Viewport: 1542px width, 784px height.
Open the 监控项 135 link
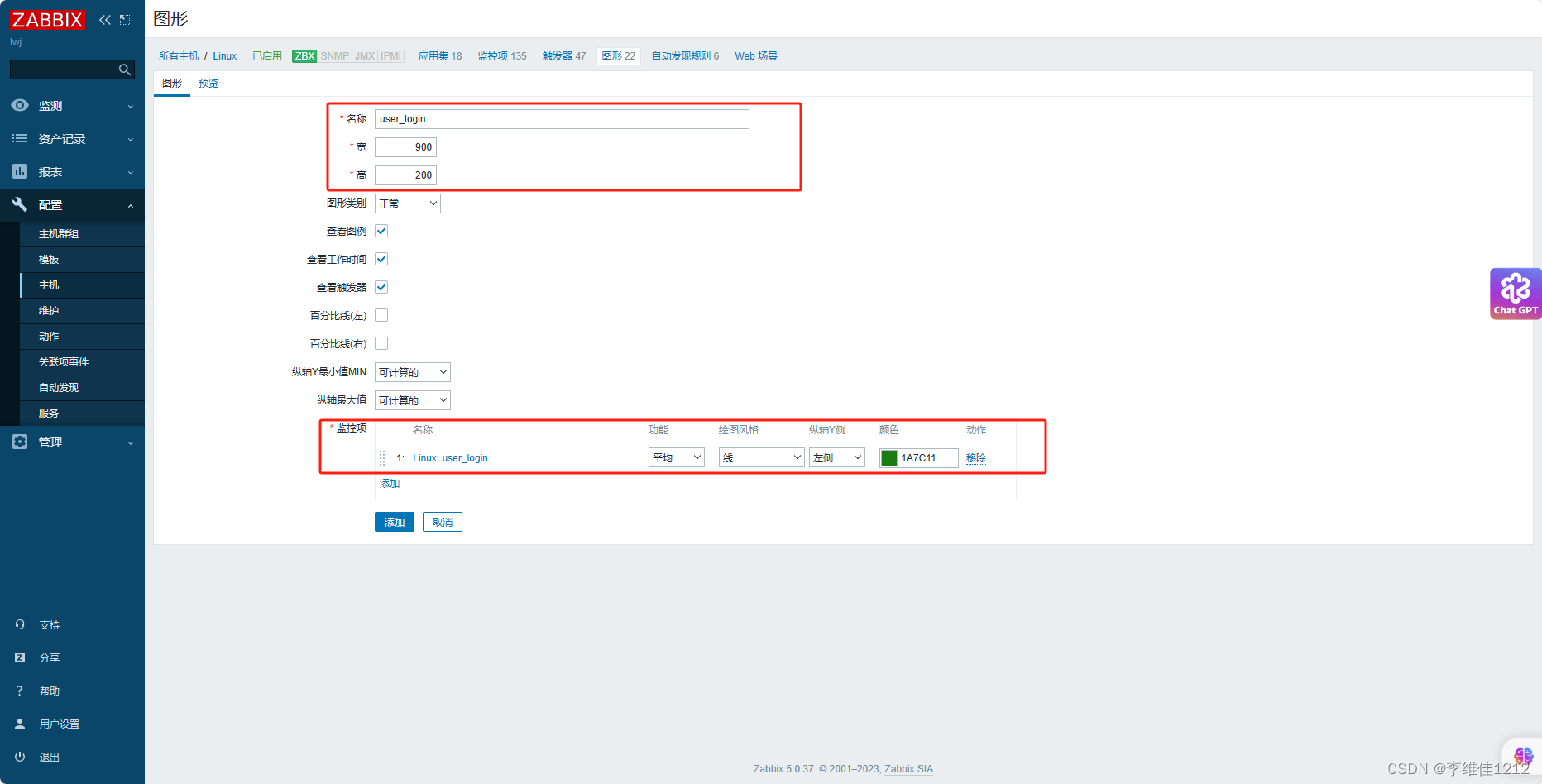click(502, 56)
